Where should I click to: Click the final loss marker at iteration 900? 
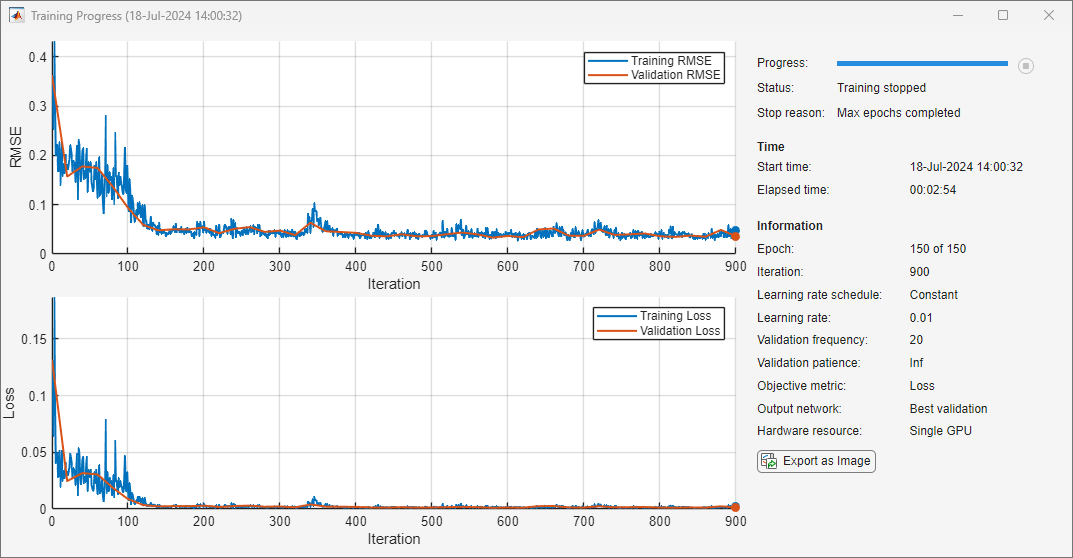tap(735, 507)
